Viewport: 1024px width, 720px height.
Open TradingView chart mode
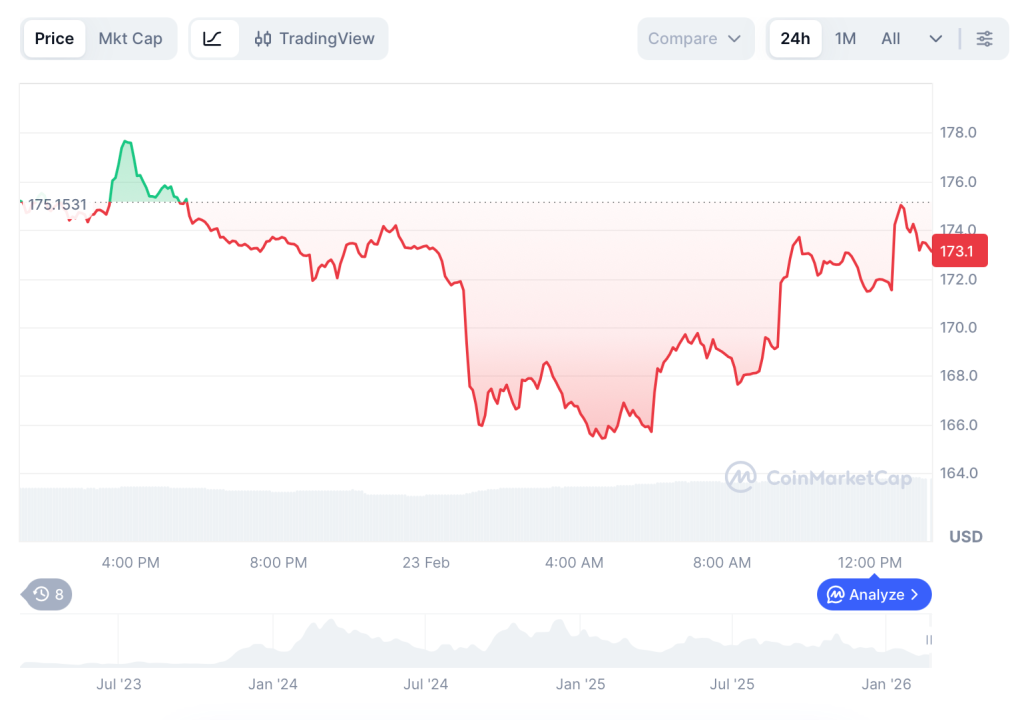[315, 39]
